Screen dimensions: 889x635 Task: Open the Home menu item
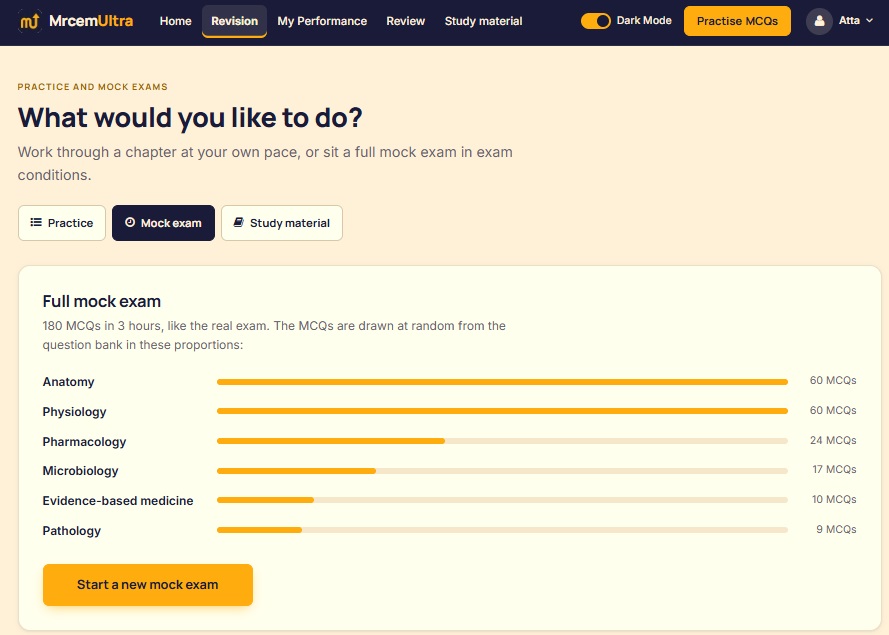[175, 21]
